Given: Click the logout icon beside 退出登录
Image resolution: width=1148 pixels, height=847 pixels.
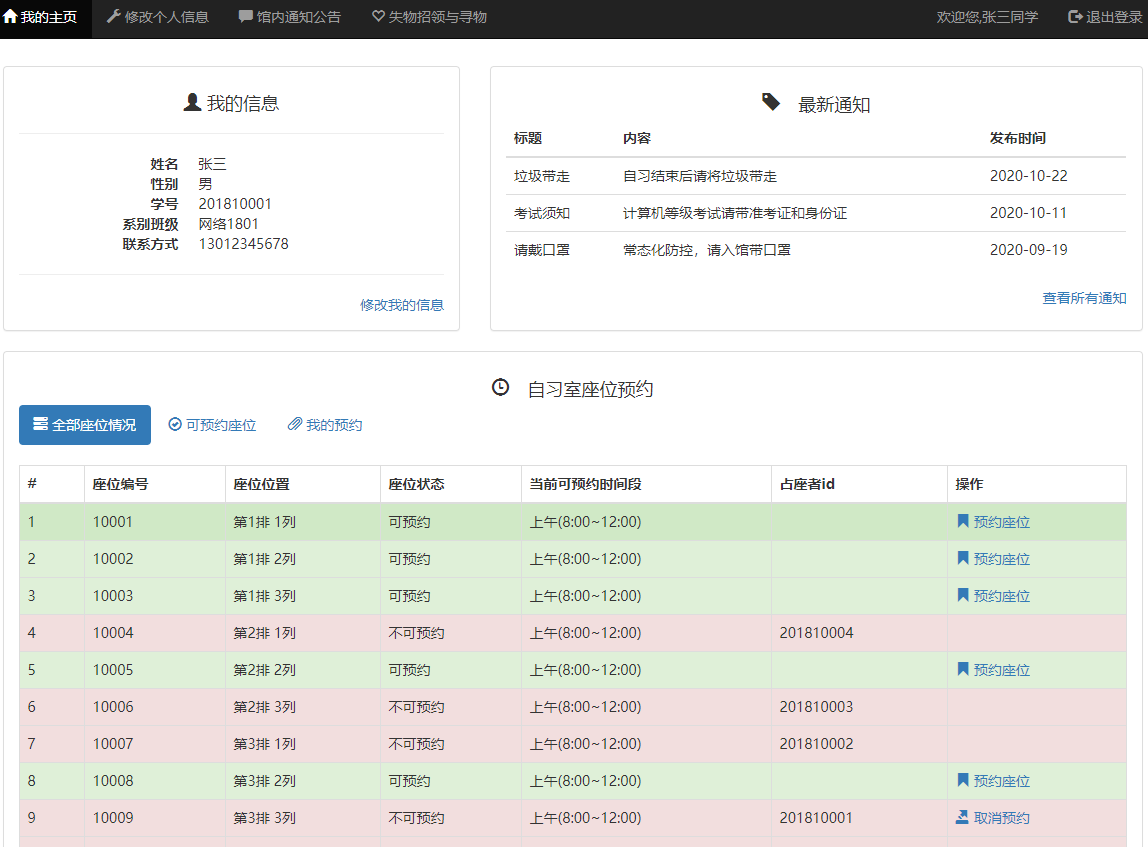Looking at the screenshot, I should (1075, 16).
